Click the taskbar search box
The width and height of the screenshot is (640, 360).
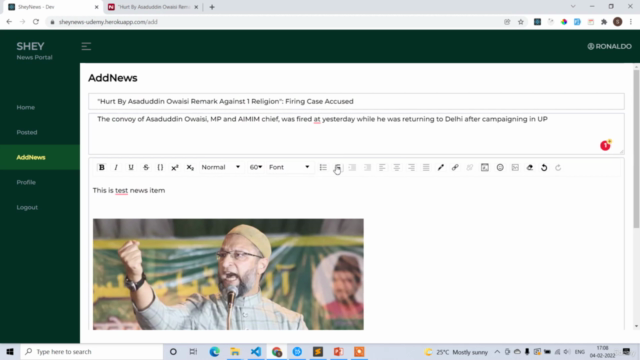coord(91,351)
